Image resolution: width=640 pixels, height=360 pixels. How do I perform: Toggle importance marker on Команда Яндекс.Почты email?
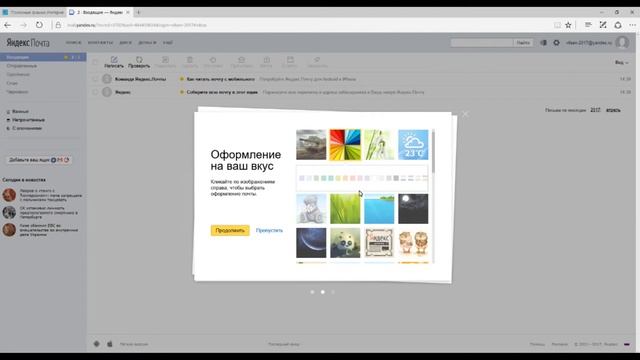click(x=182, y=79)
